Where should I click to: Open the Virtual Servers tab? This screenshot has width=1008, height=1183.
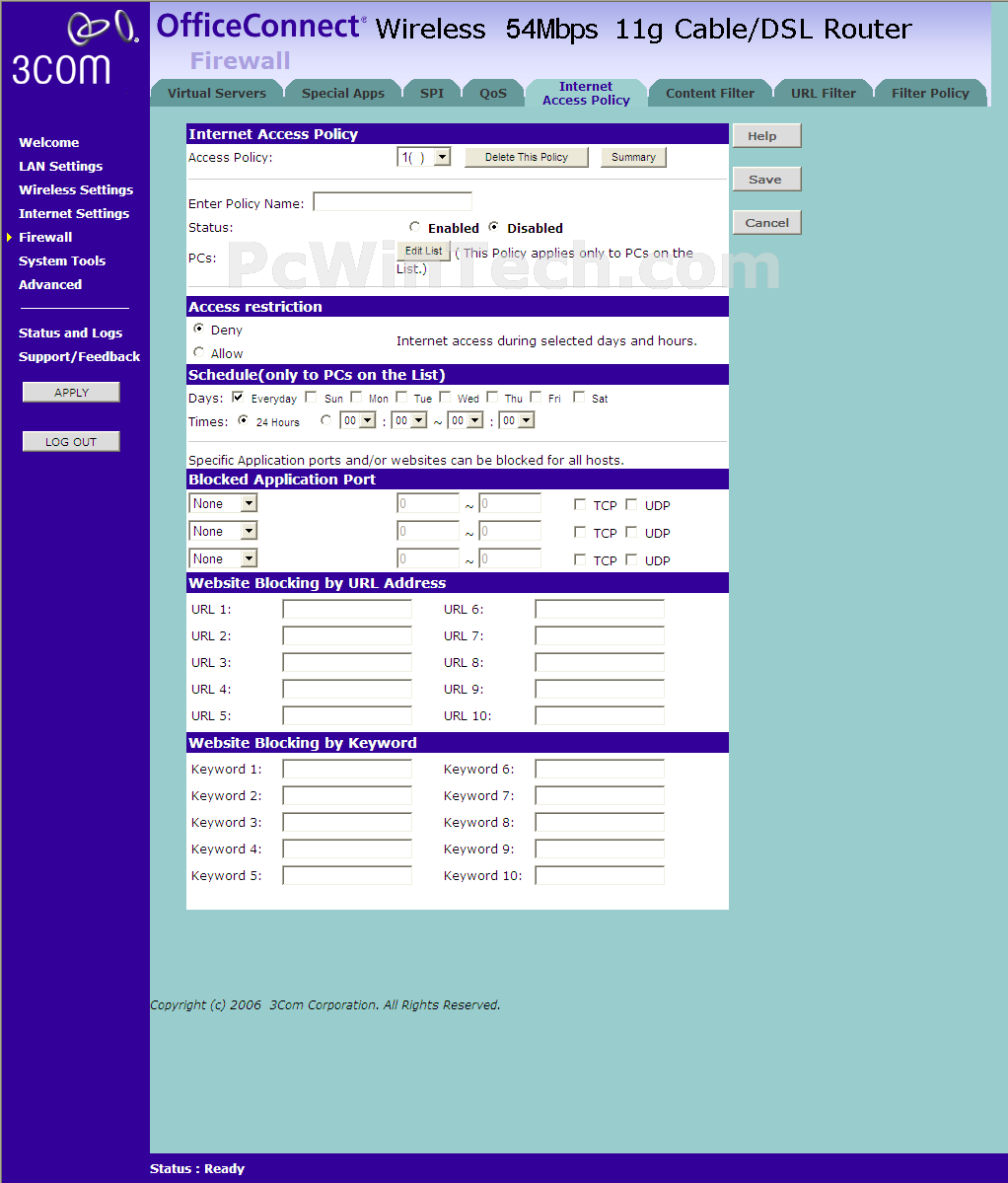pos(217,93)
